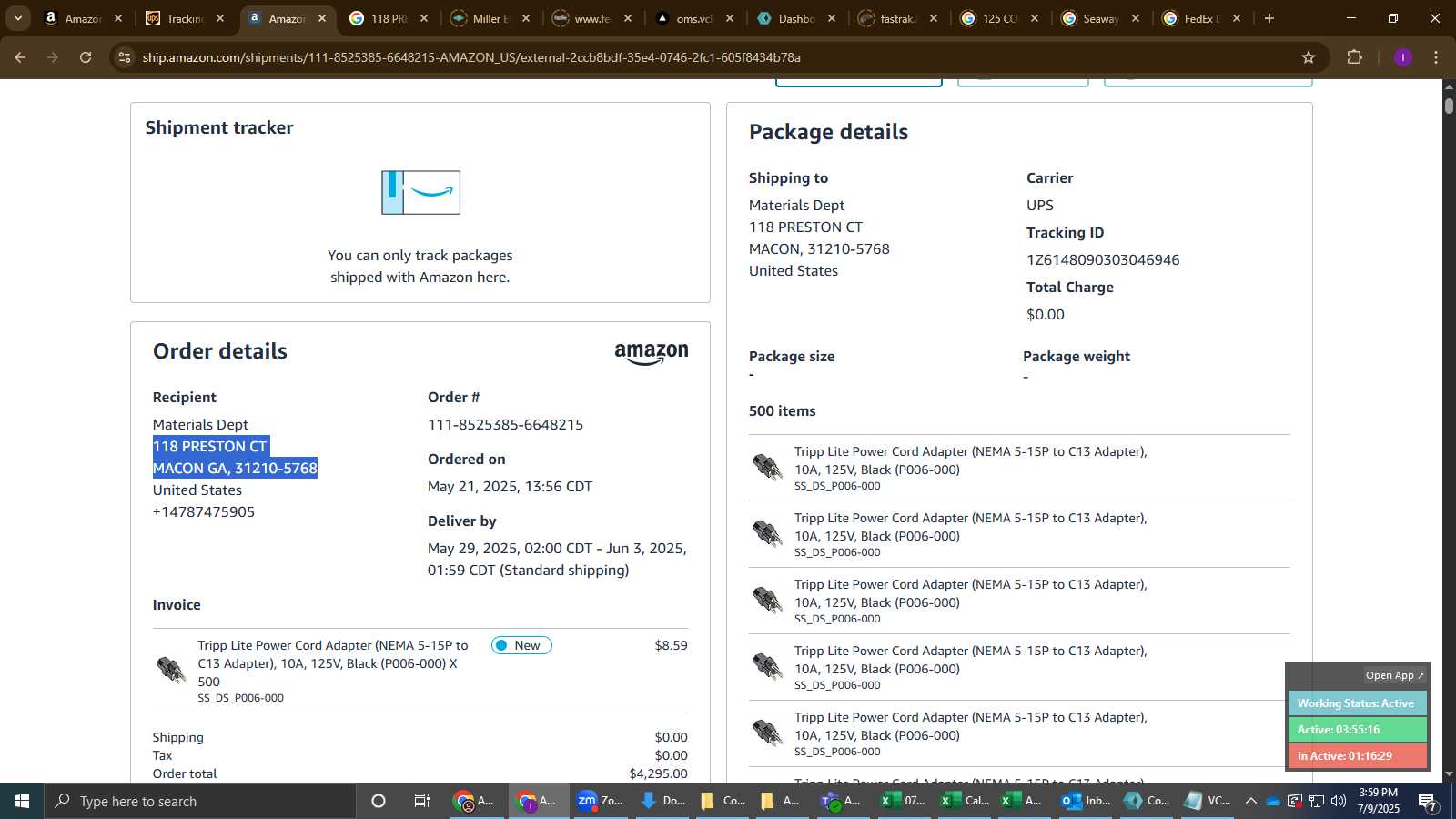Image resolution: width=1456 pixels, height=819 pixels.
Task: Switch to the UPS Tracking tab
Action: 185,18
